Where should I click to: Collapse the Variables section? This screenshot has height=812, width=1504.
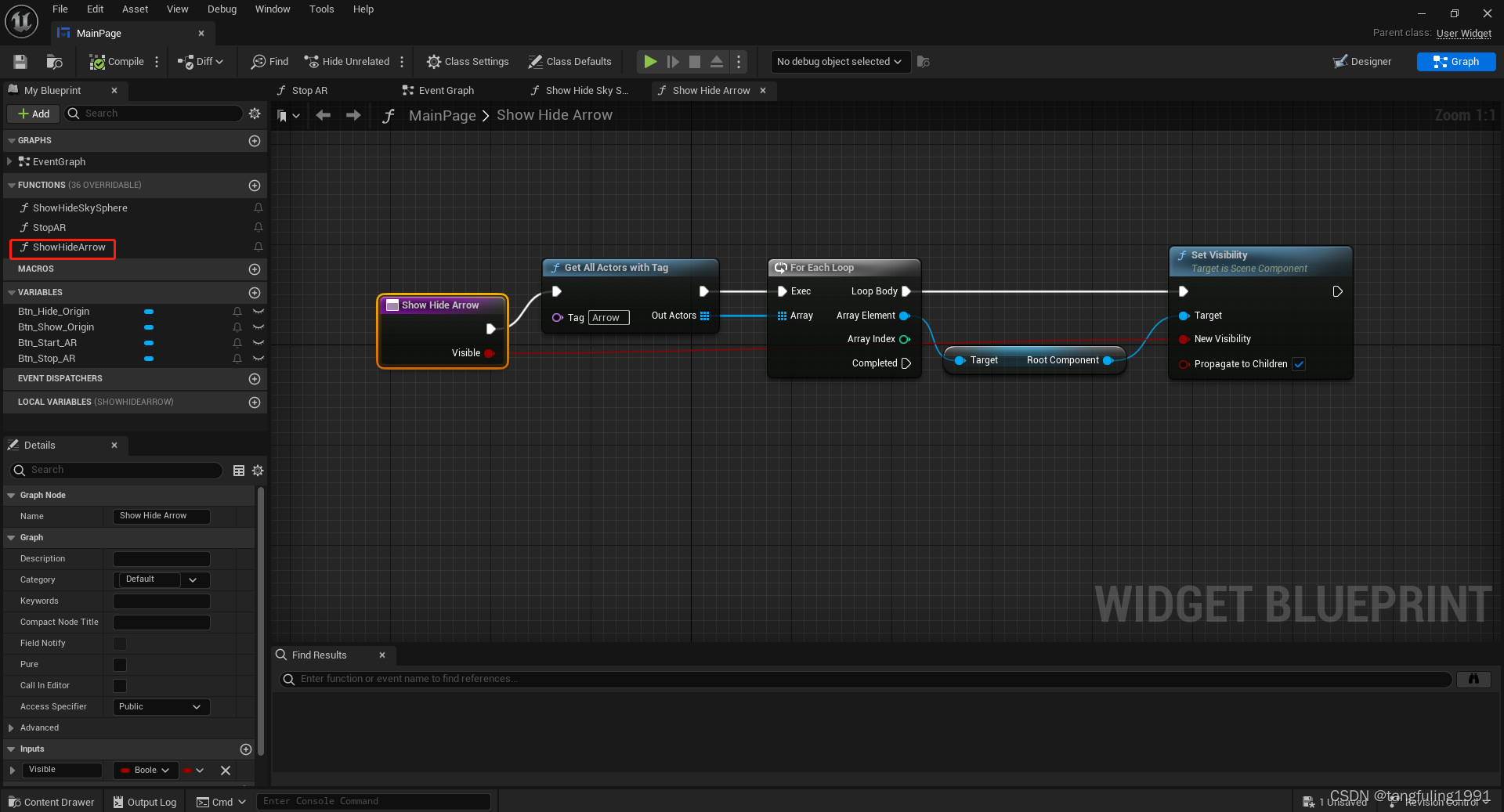pos(11,293)
